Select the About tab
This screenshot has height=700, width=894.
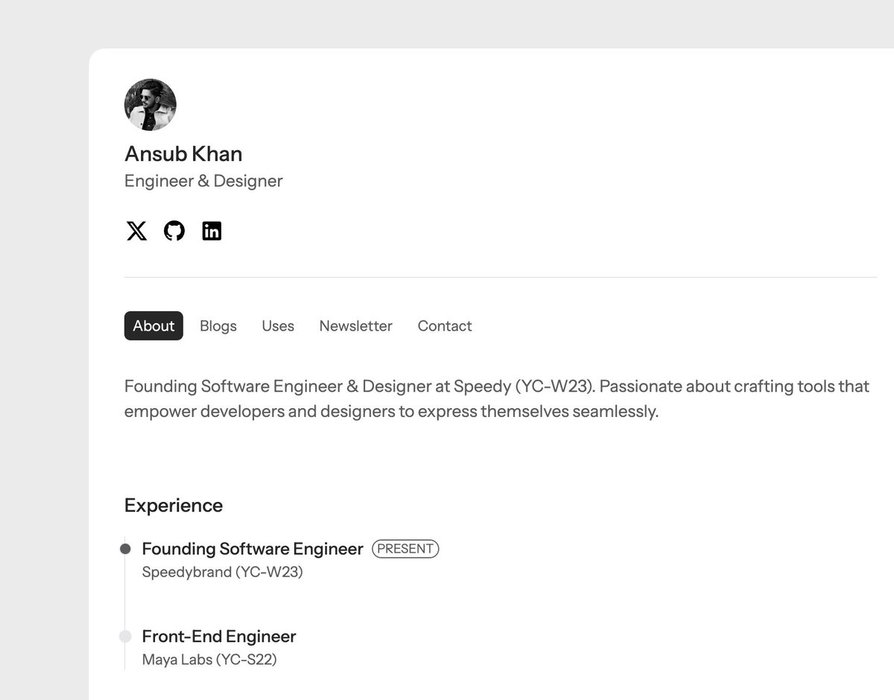click(153, 325)
